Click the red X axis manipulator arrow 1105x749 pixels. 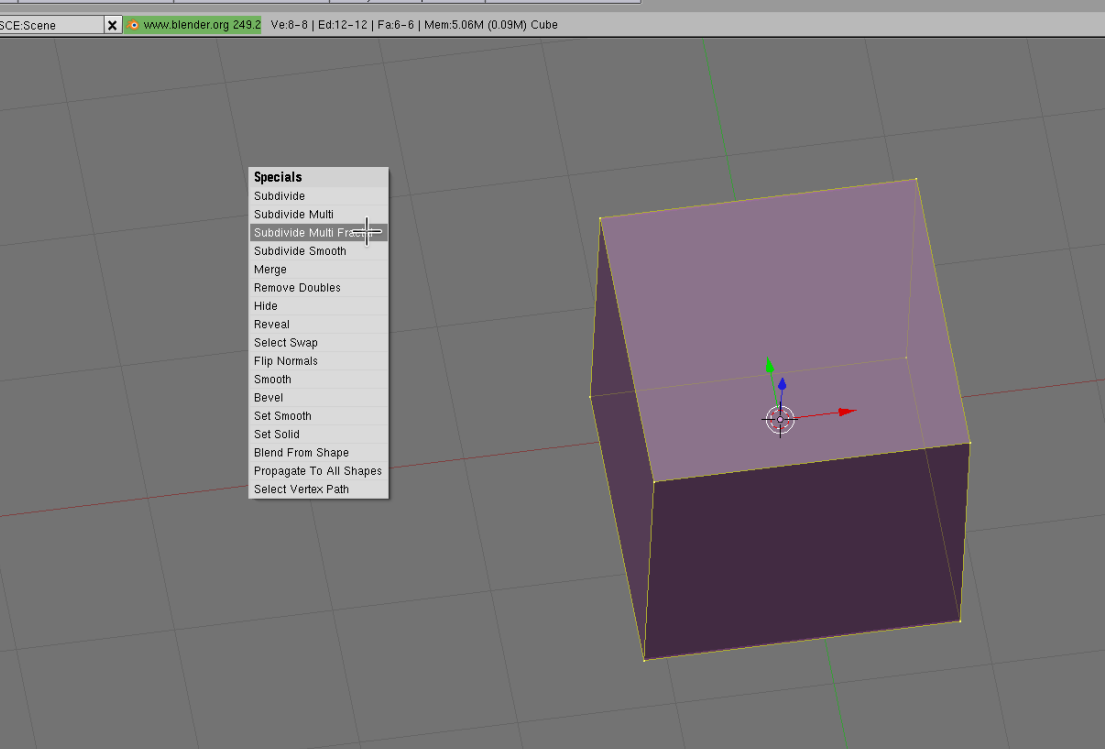click(x=847, y=411)
